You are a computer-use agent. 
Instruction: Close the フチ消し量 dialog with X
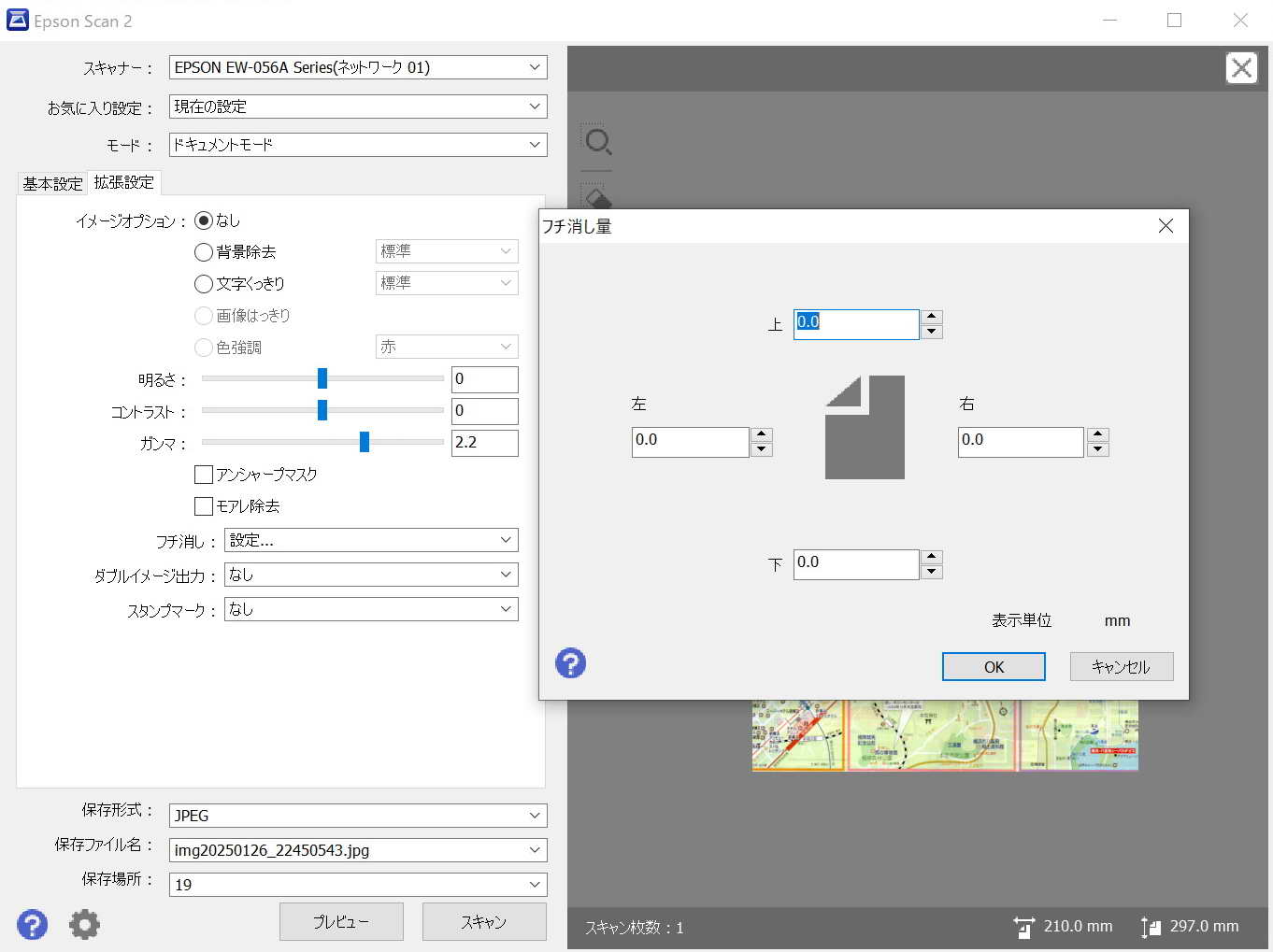pos(1166,226)
